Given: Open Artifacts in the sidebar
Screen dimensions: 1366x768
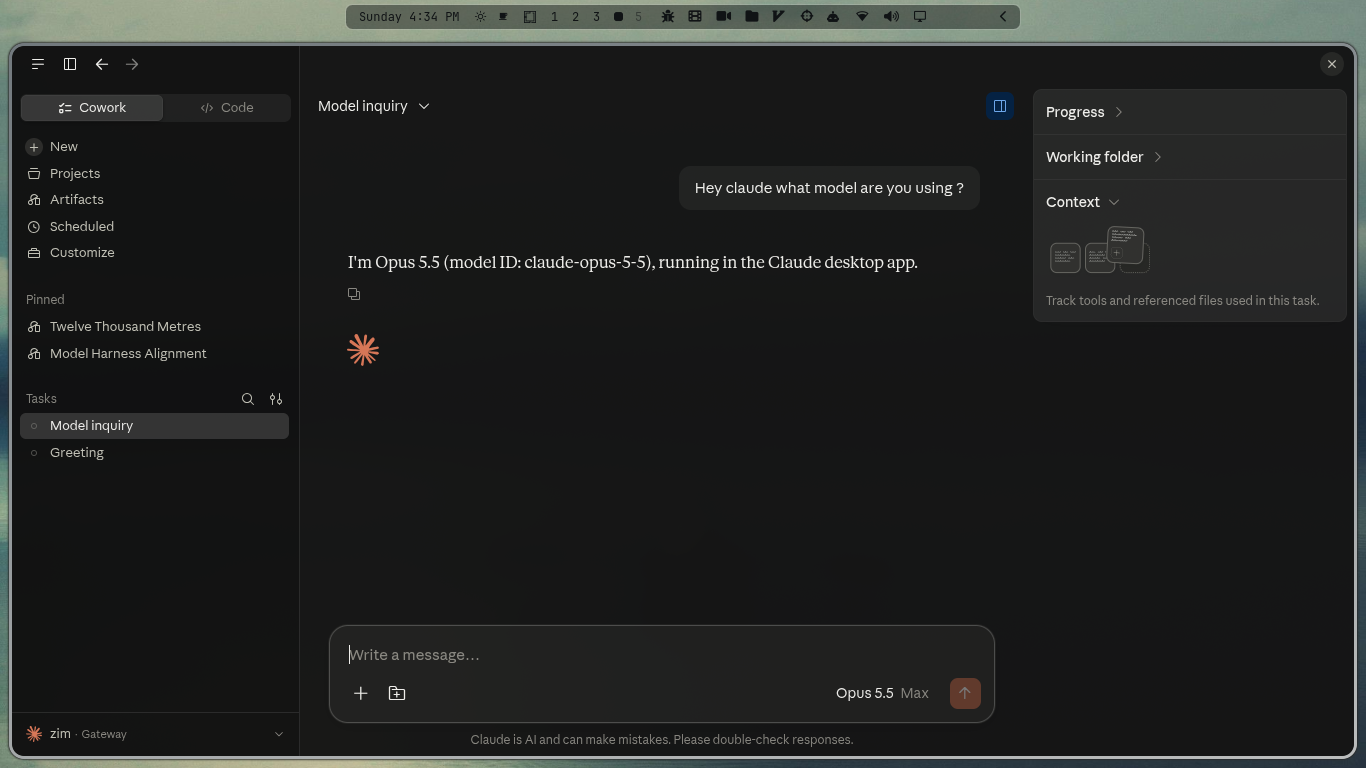Looking at the screenshot, I should click(x=77, y=199).
